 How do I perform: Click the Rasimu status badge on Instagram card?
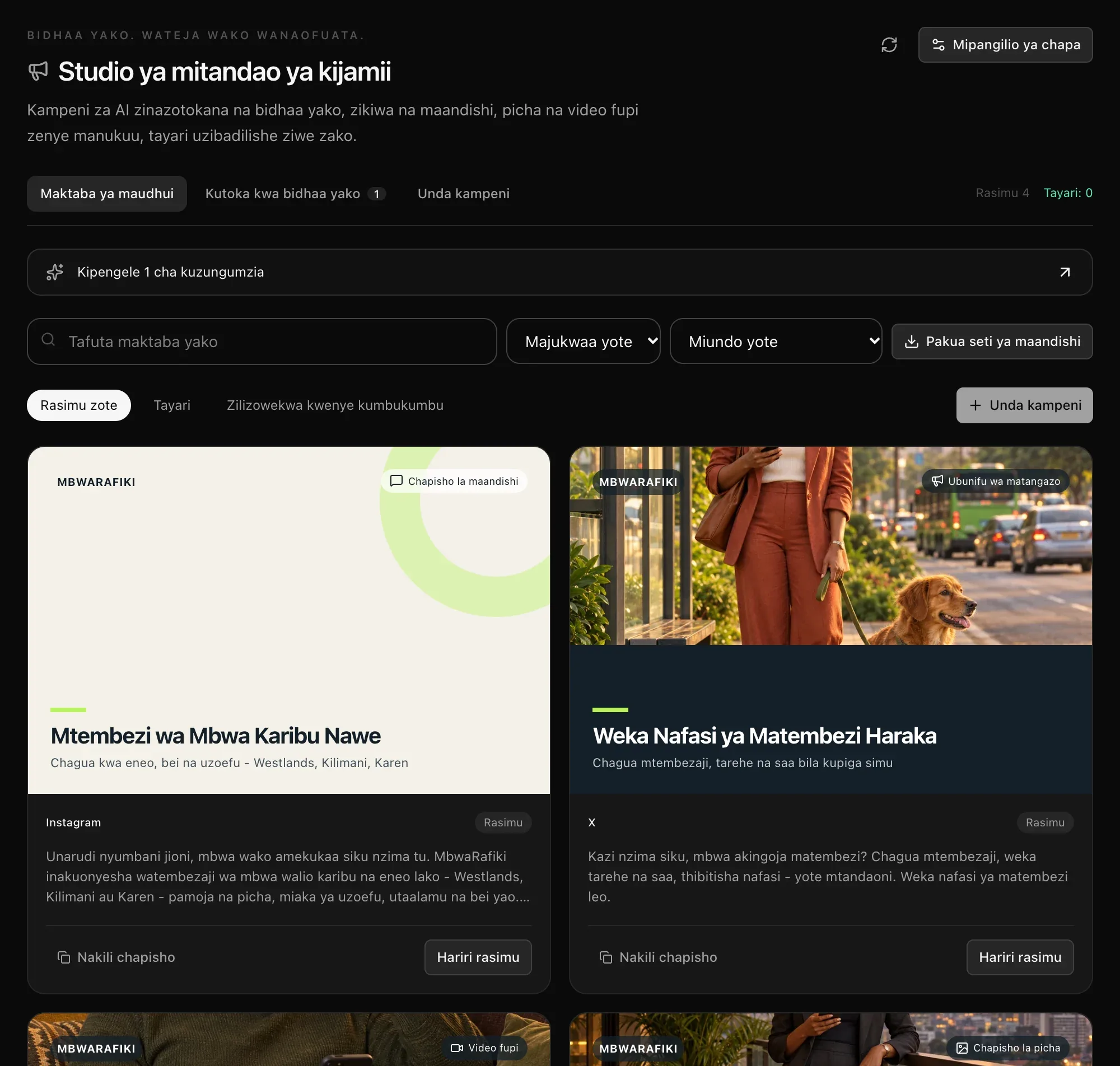coord(503,823)
